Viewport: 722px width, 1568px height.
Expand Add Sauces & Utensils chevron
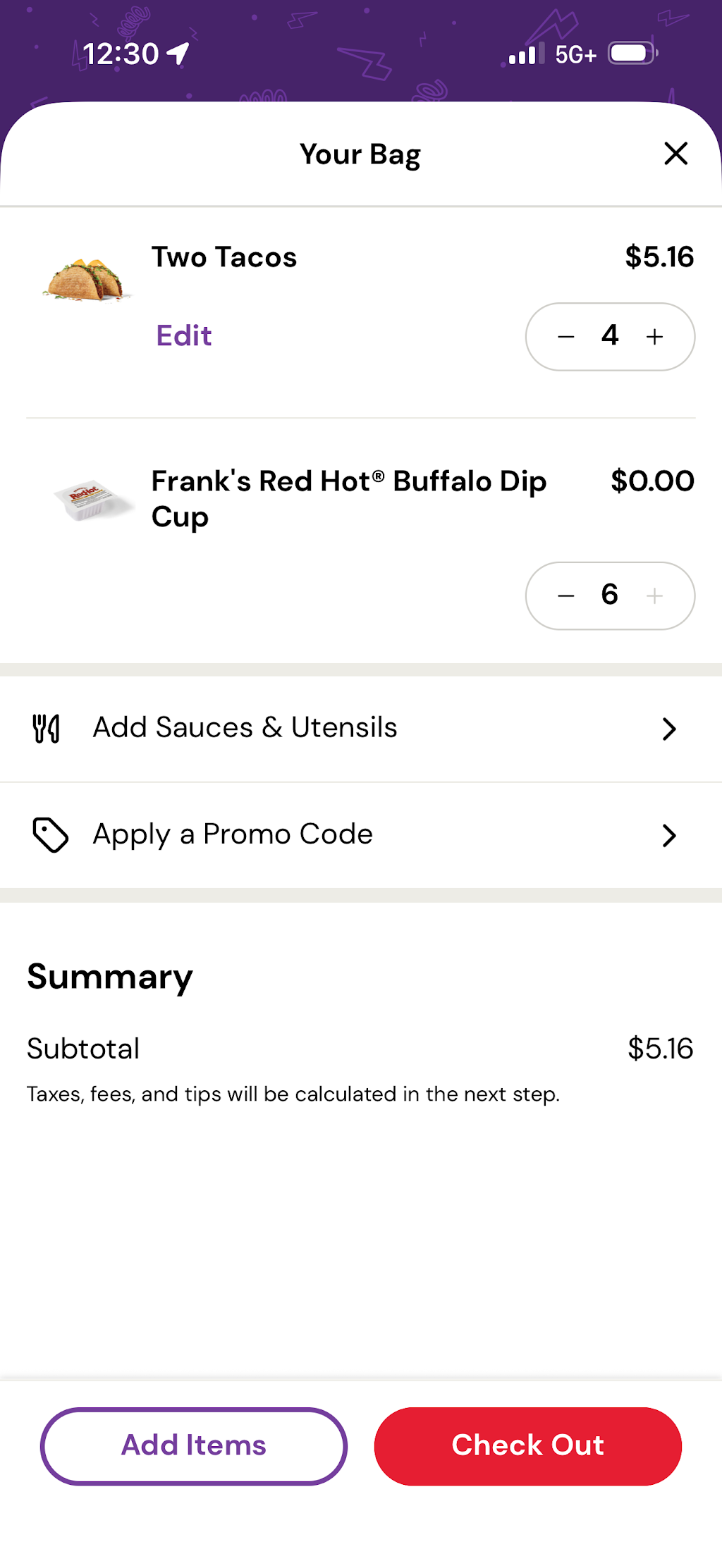point(669,729)
